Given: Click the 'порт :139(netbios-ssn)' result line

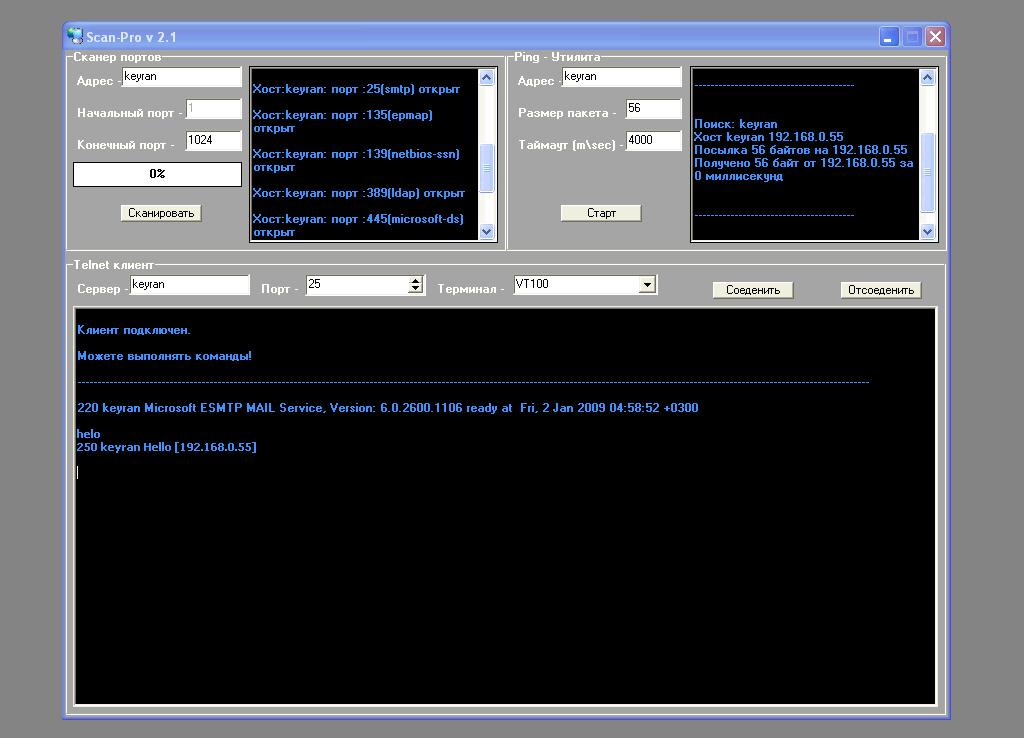Looking at the screenshot, I should point(356,161).
